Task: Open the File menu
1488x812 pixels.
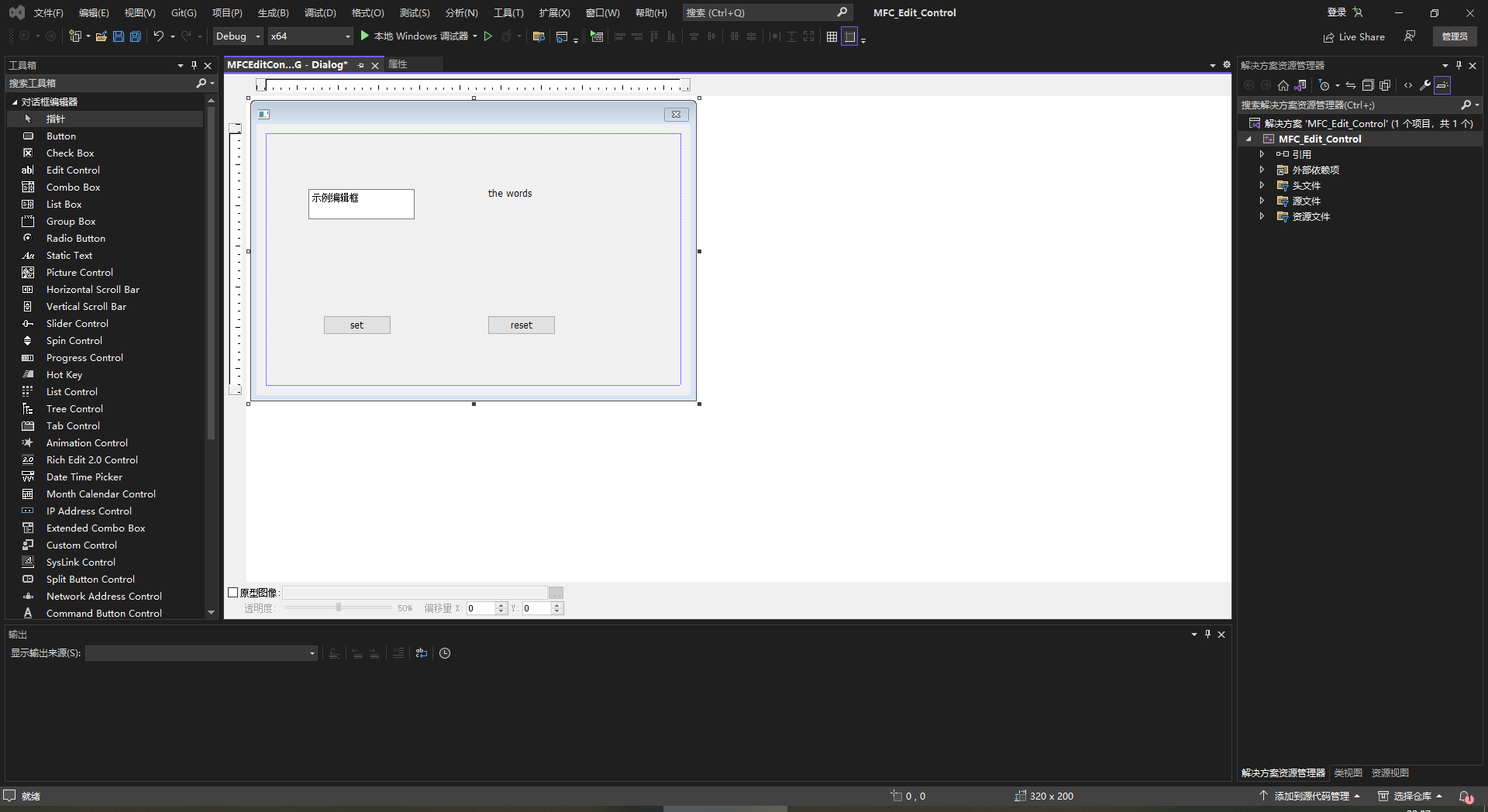Action: [x=48, y=12]
